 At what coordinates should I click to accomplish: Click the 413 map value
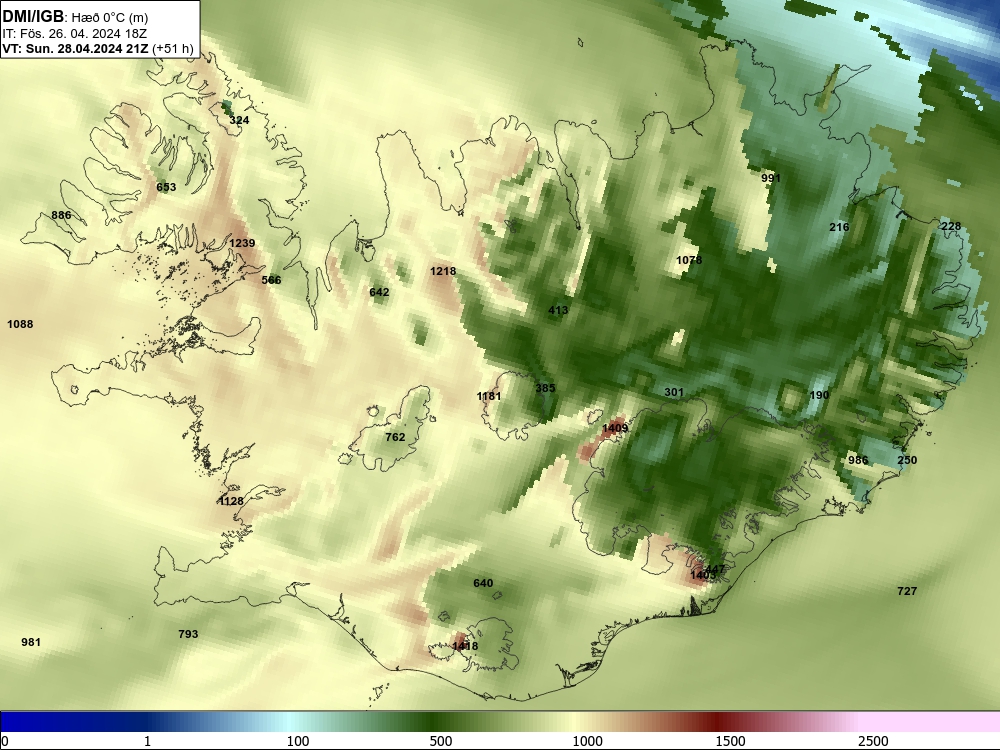tap(558, 311)
